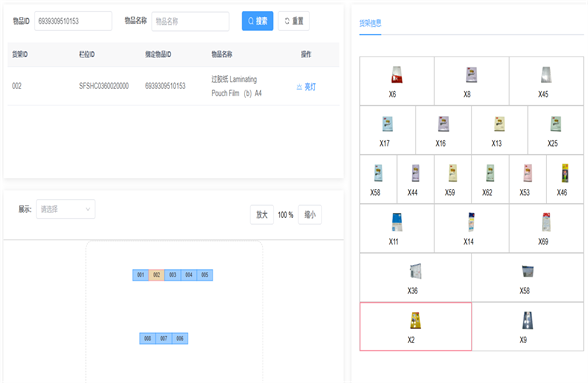The height and width of the screenshot is (383, 588).
Task: Click the X62 product image
Action: 490,173
